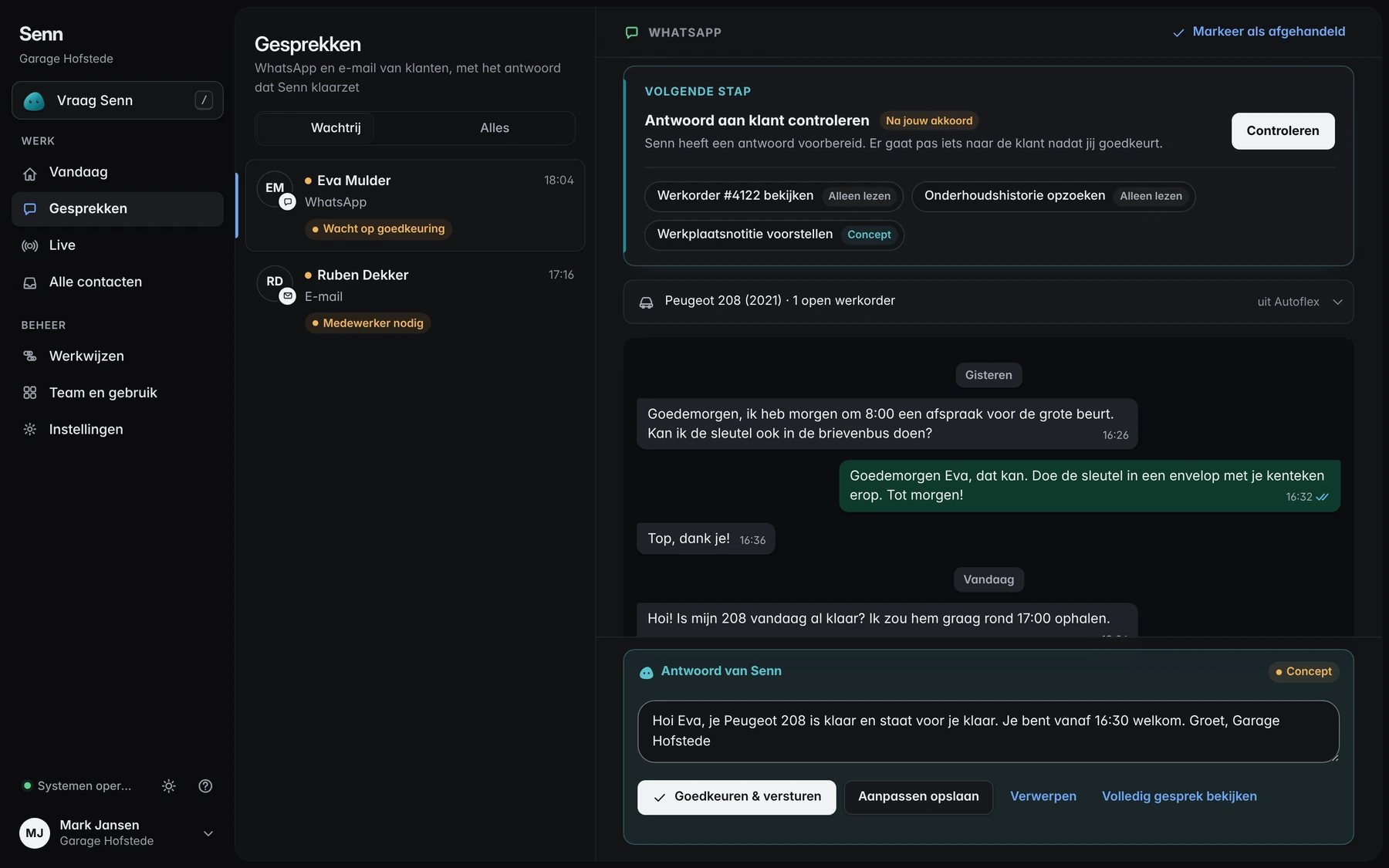Click the car icon beside Peugeot 208
Viewport: 1389px width, 868px height.
click(x=647, y=302)
